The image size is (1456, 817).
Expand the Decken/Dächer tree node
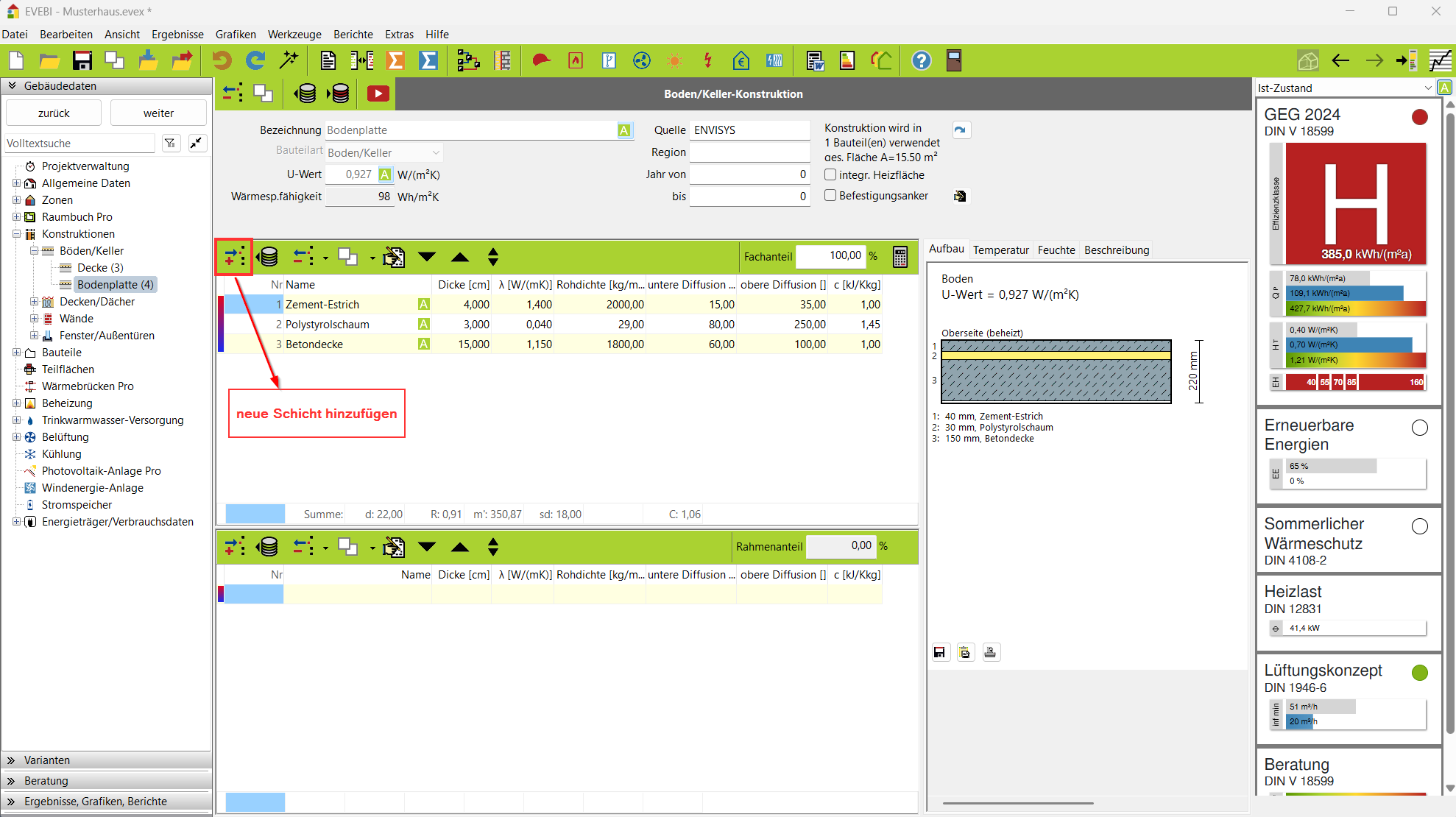tap(34, 302)
